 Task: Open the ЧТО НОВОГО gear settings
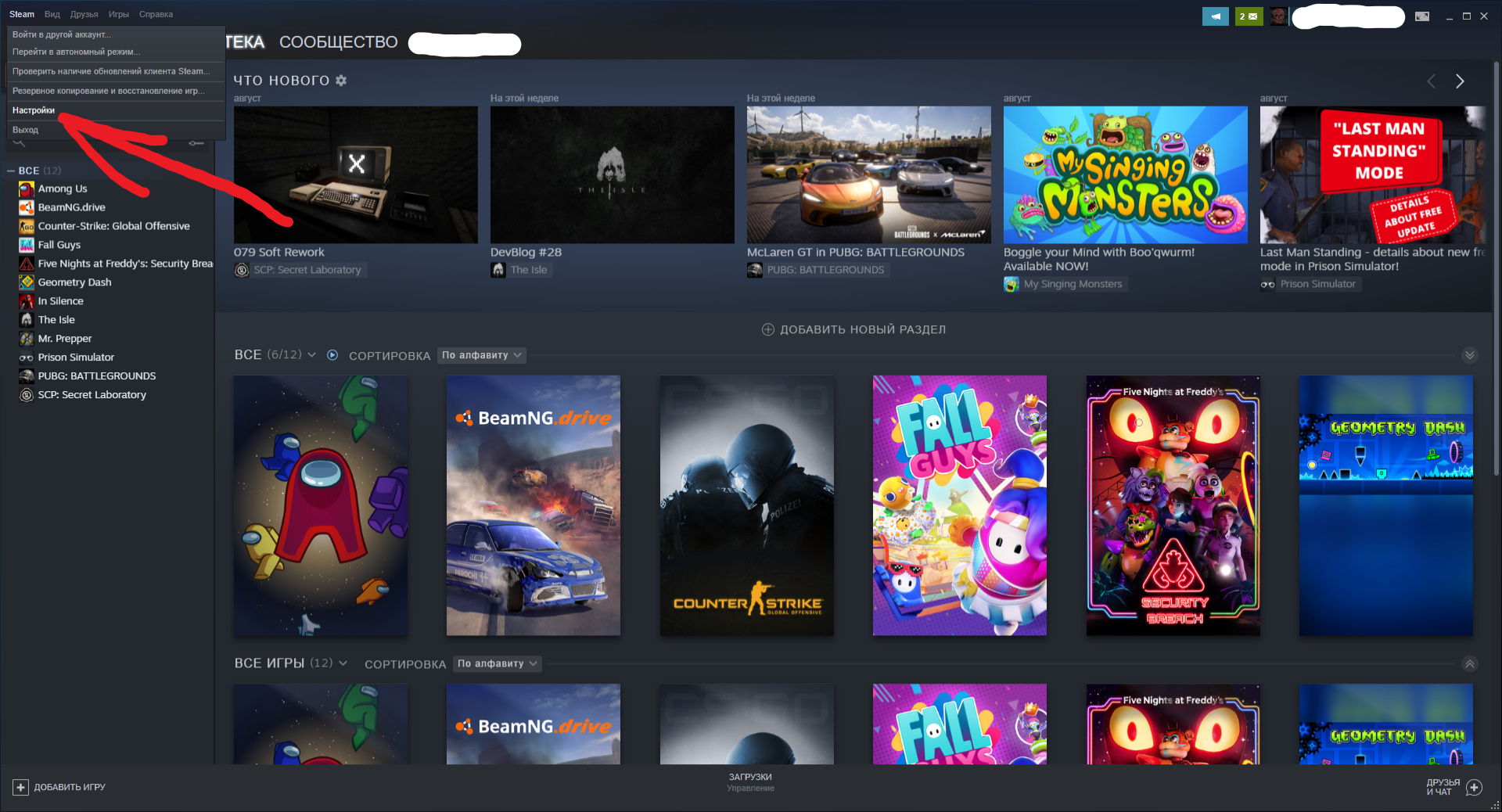[x=341, y=81]
